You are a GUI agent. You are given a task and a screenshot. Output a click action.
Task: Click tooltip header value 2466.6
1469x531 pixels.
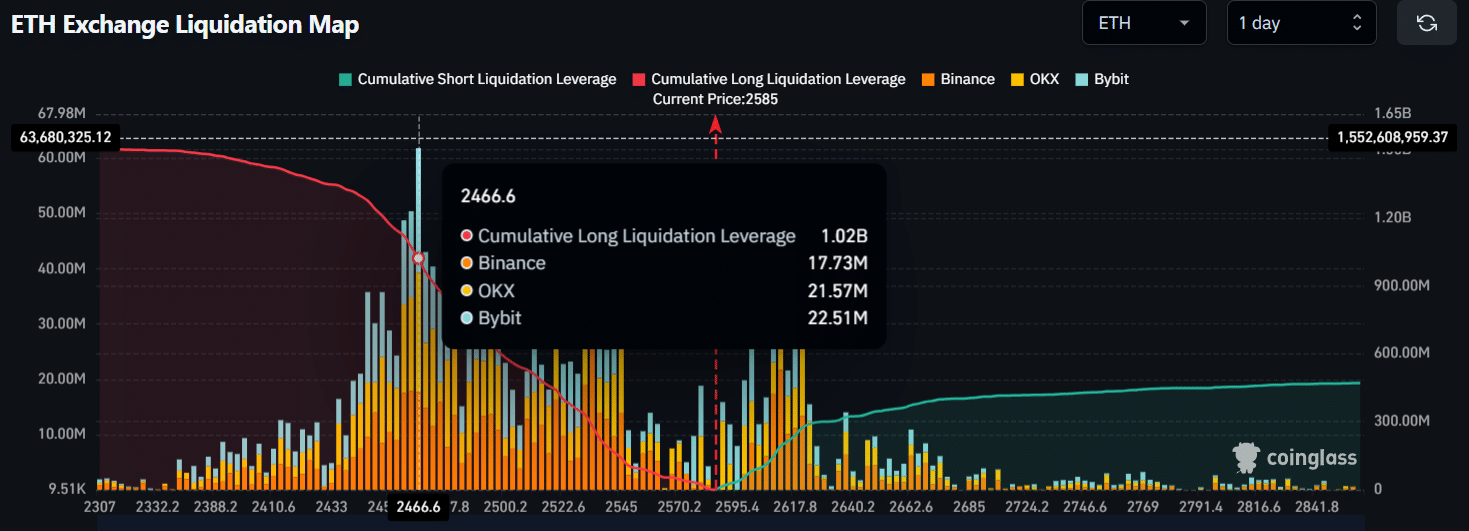[488, 196]
